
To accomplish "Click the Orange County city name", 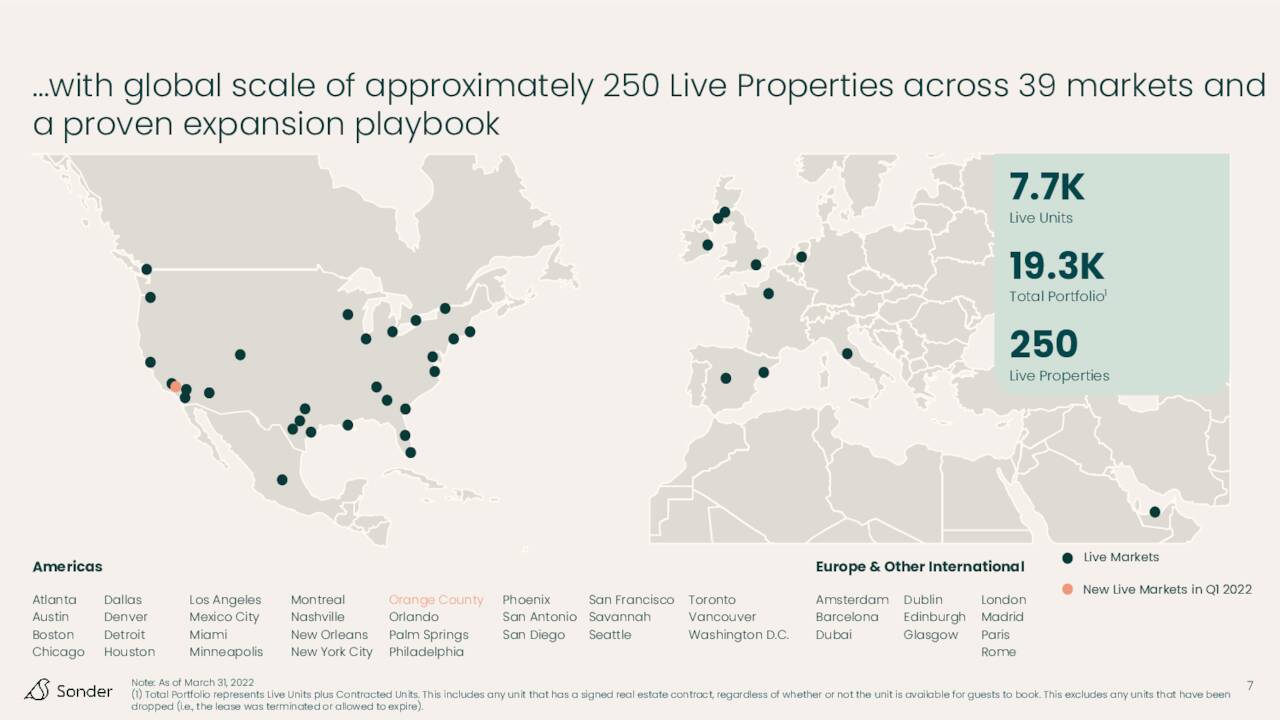I will click(436, 600).
